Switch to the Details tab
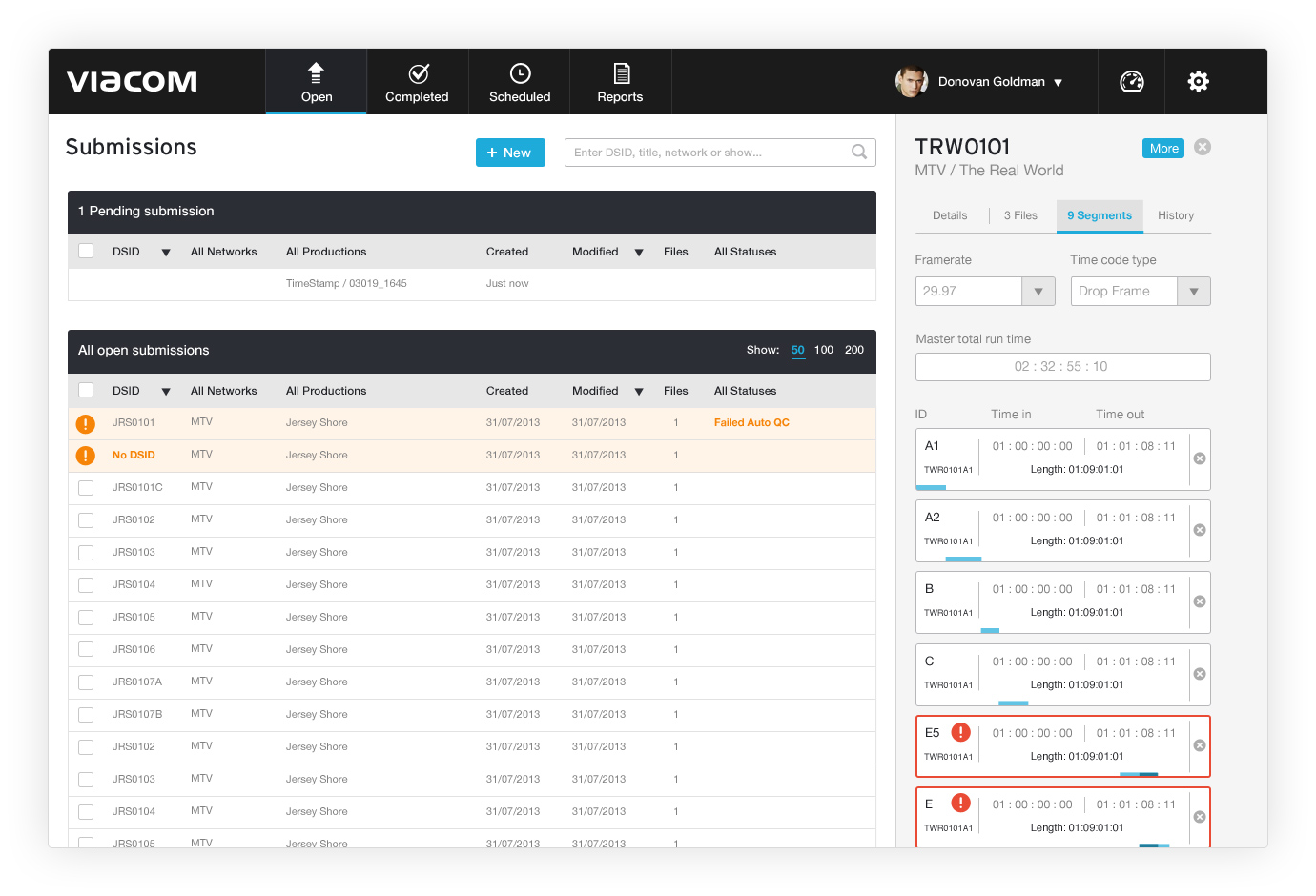 pyautogui.click(x=950, y=215)
